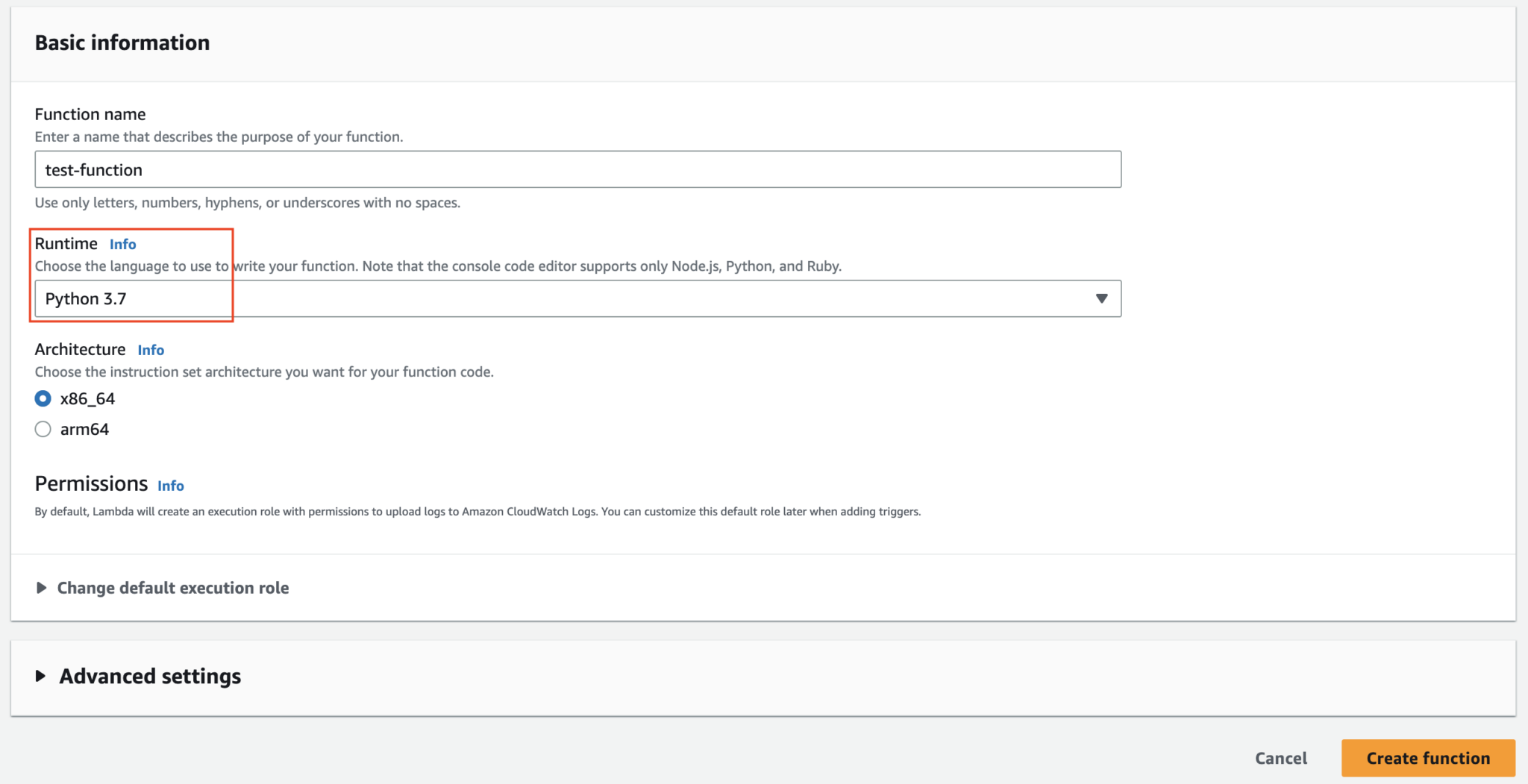This screenshot has height=784, width=1528.
Task: Click the disclosure triangle beside Change default execution role
Action: tap(42, 588)
